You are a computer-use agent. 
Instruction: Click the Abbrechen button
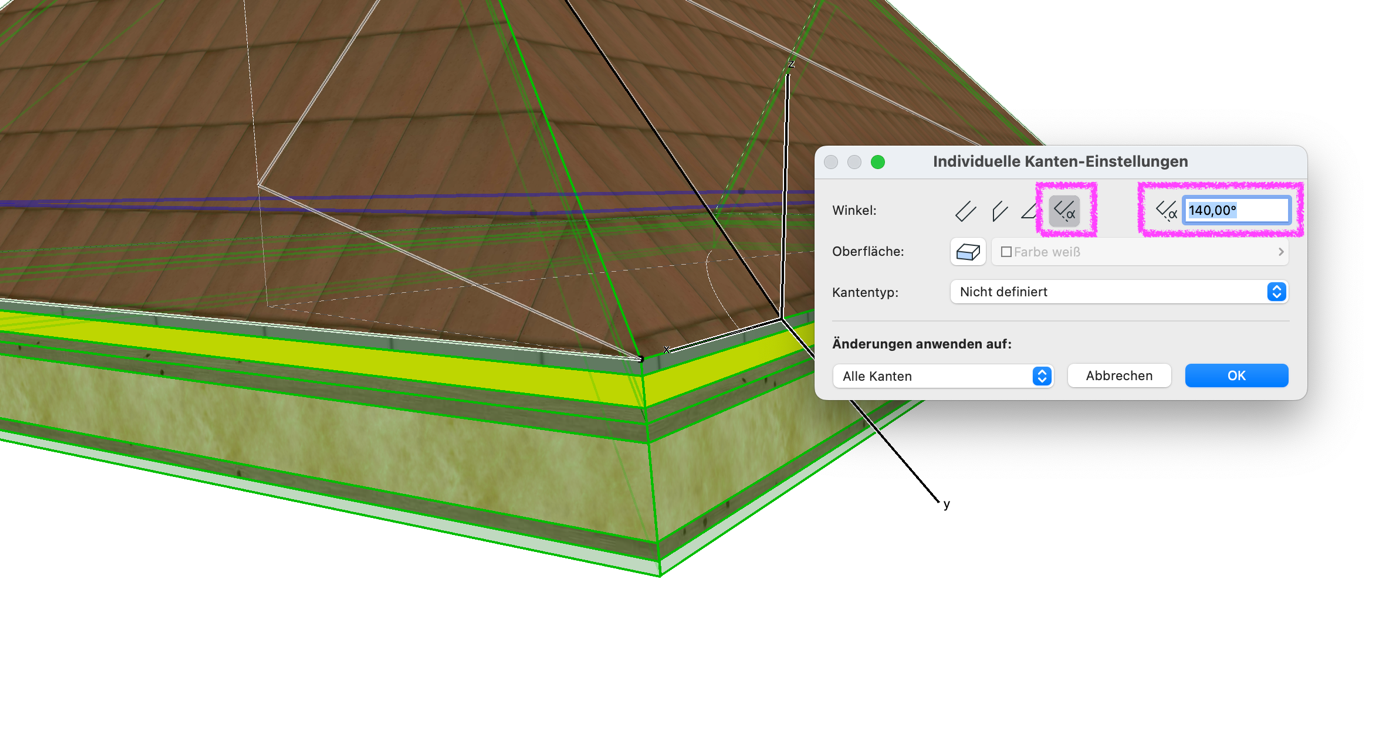(1119, 376)
